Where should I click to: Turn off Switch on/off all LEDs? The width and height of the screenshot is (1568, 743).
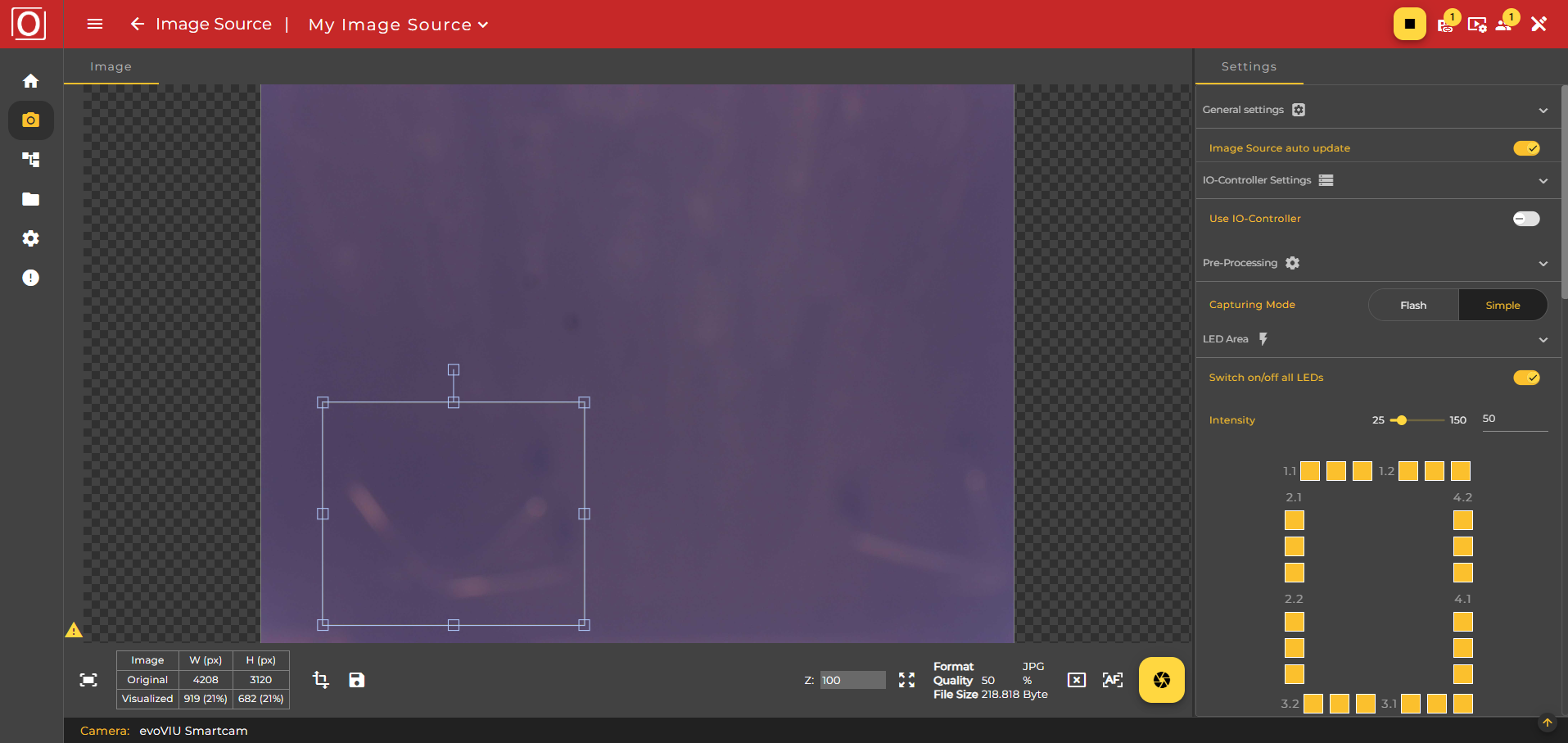[1525, 378]
